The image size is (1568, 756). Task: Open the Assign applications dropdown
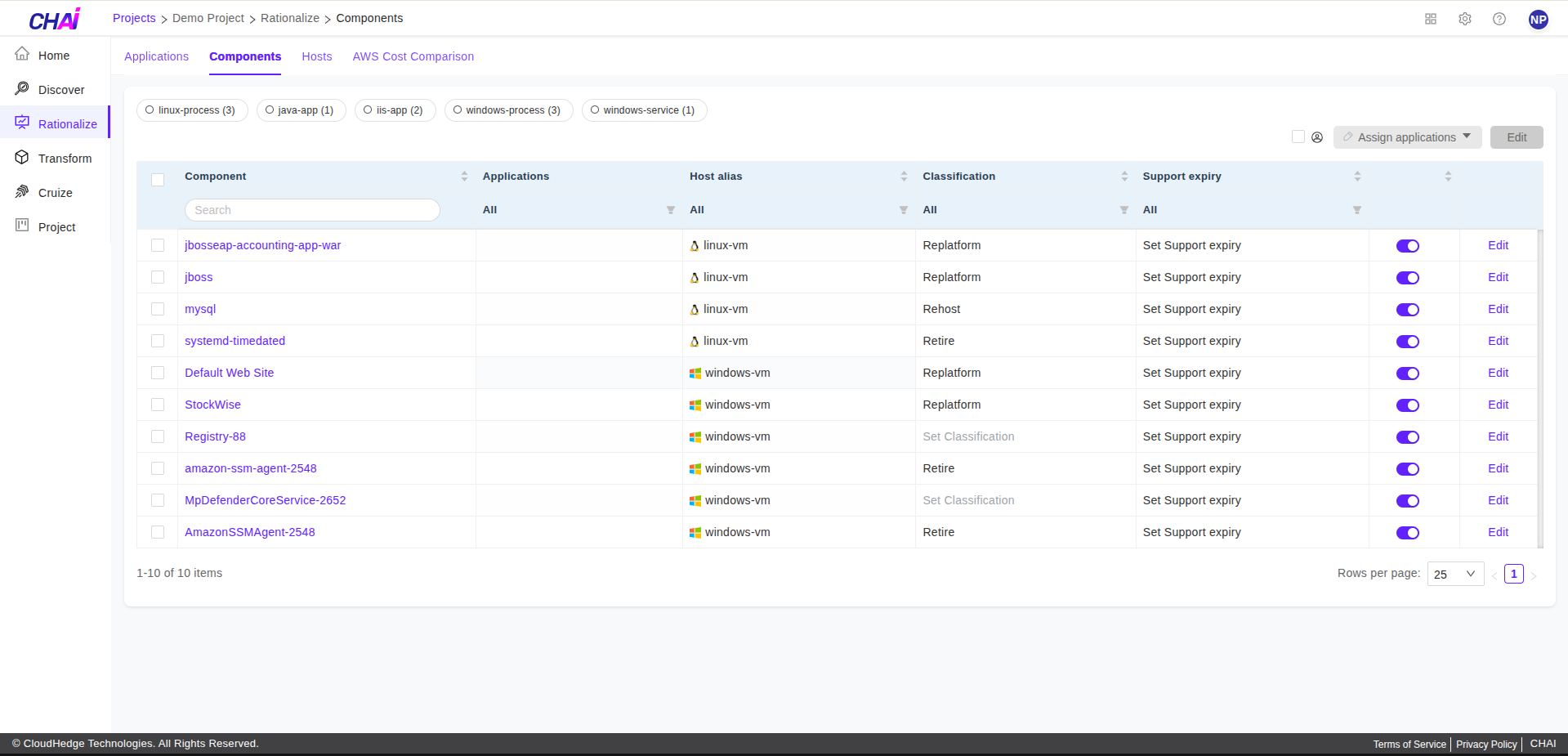tap(1406, 137)
